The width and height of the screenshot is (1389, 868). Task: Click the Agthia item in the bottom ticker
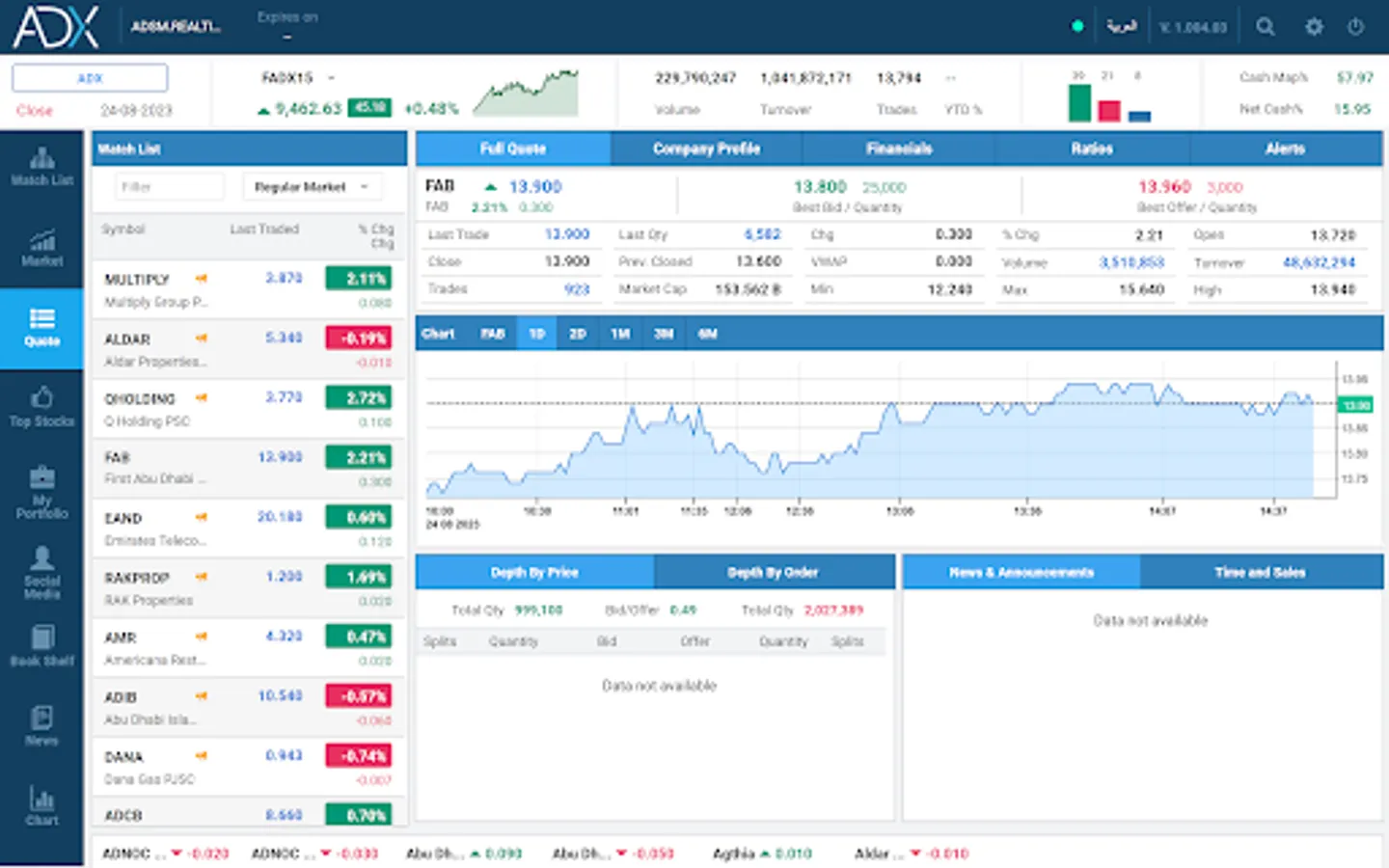pos(762,854)
